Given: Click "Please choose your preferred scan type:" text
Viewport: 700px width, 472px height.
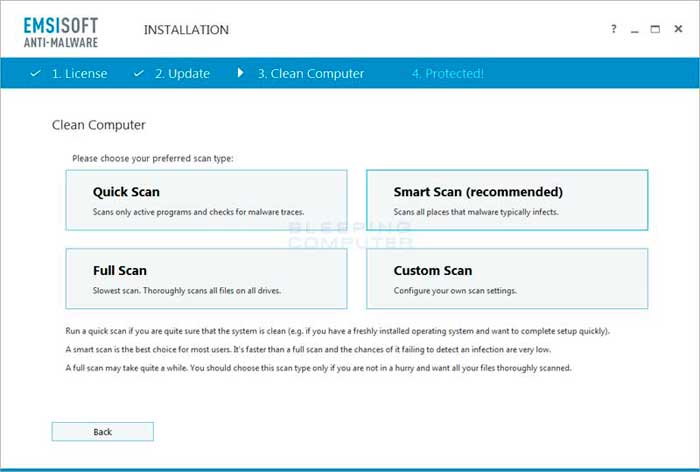Looking at the screenshot, I should (x=153, y=159).
